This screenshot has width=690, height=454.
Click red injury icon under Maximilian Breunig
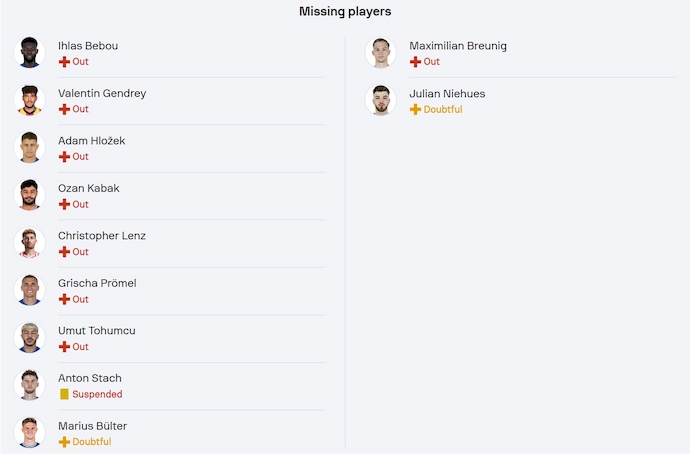(x=415, y=62)
